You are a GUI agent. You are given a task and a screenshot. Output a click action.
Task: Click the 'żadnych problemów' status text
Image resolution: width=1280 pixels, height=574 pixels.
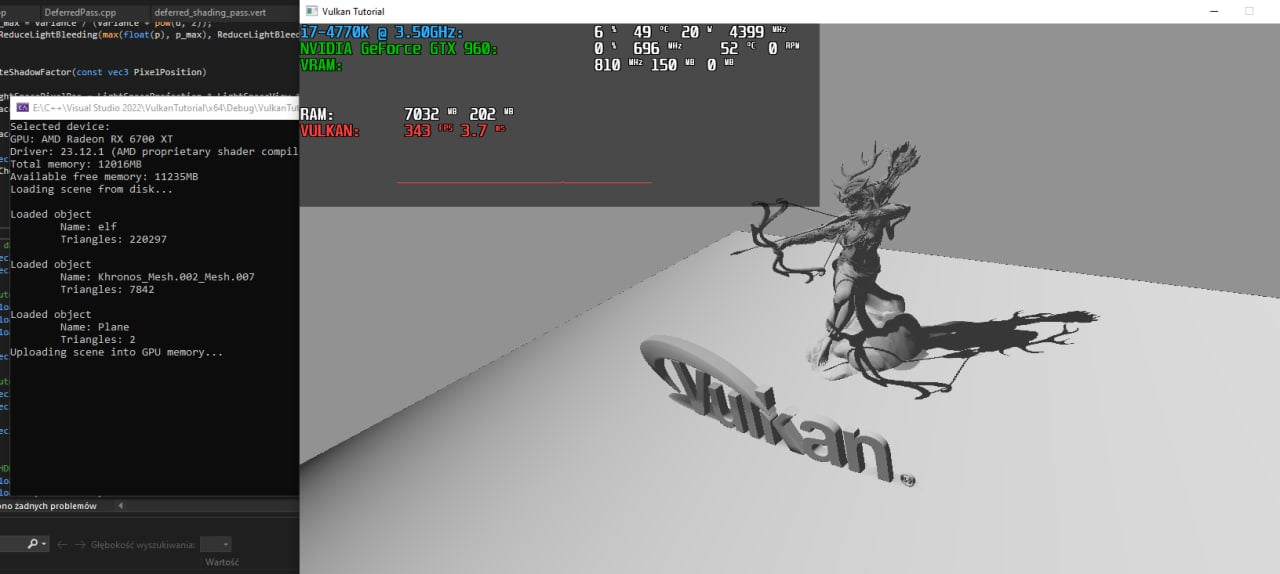pyautogui.click(x=58, y=506)
